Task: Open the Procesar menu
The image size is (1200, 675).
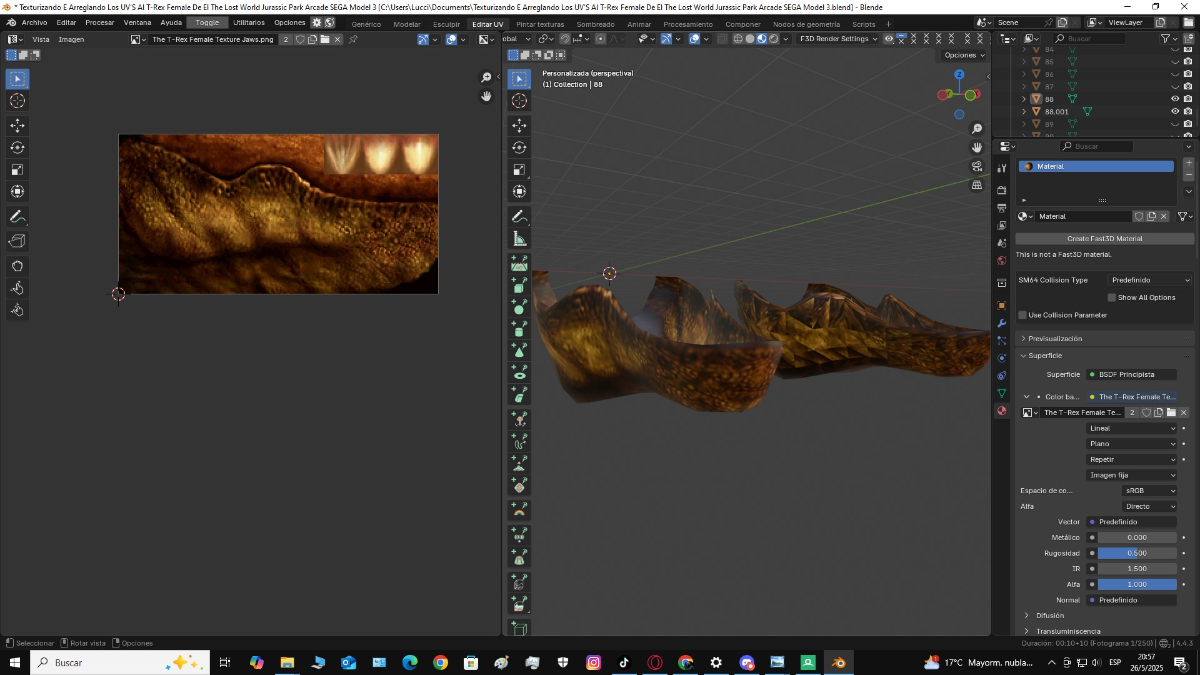Action: [x=100, y=22]
